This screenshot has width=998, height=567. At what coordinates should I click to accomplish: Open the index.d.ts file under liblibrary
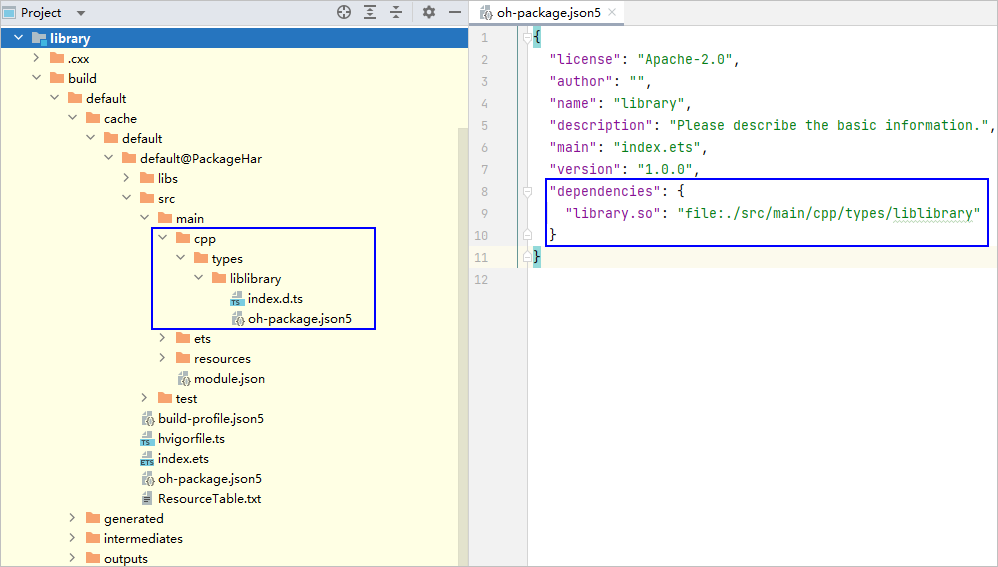point(275,298)
